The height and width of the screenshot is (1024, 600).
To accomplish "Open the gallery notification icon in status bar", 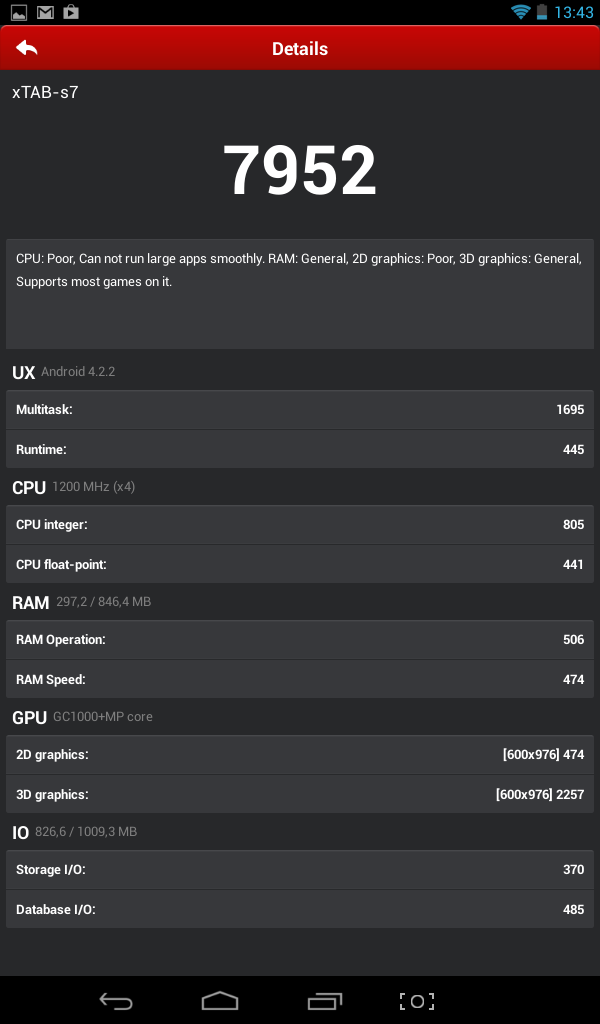I will [19, 13].
